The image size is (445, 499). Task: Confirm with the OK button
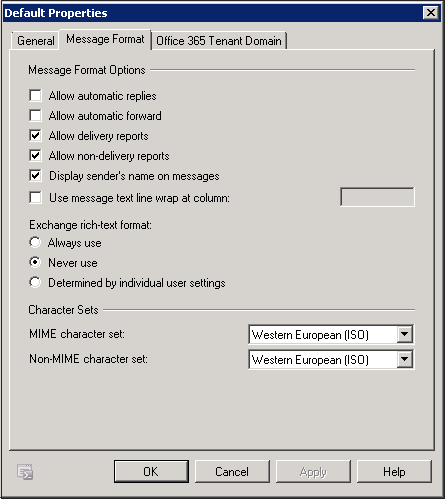point(151,471)
